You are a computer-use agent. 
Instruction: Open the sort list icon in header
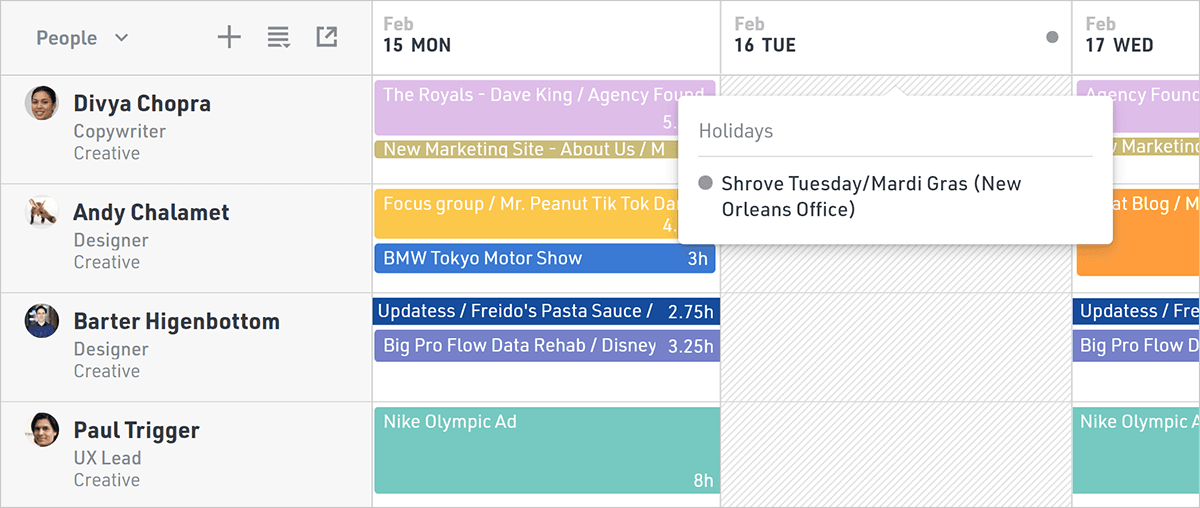[x=278, y=38]
